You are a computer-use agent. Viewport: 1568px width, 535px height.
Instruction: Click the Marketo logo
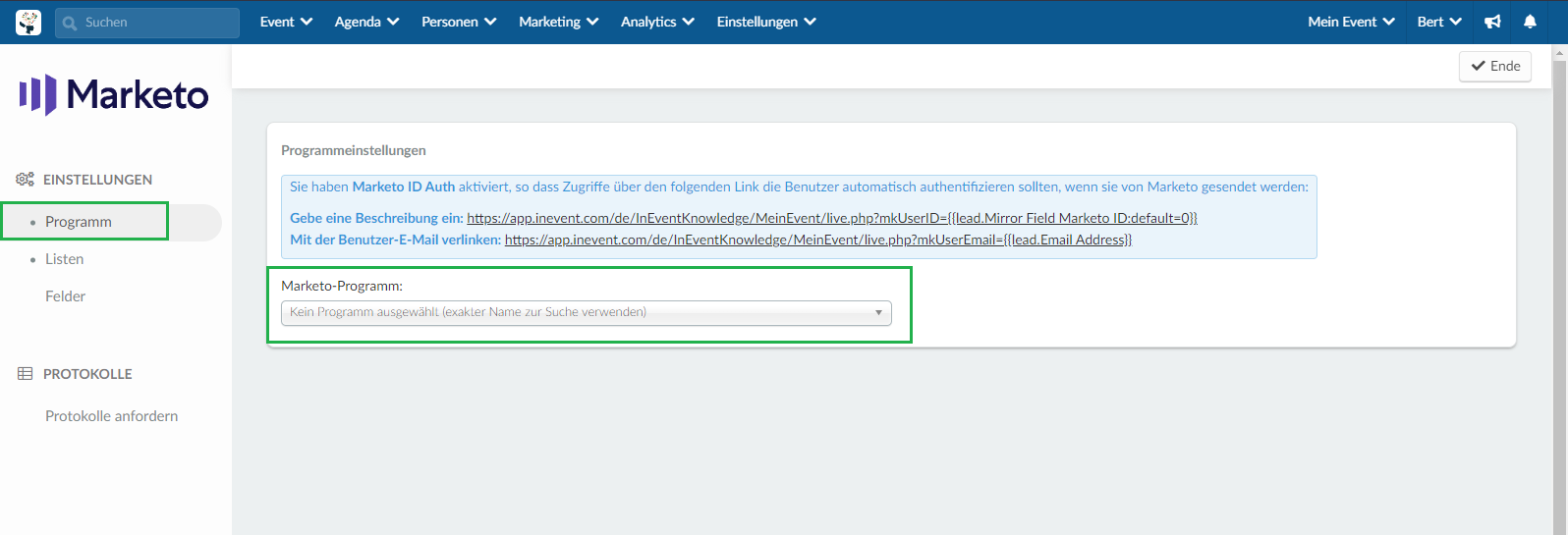114,95
